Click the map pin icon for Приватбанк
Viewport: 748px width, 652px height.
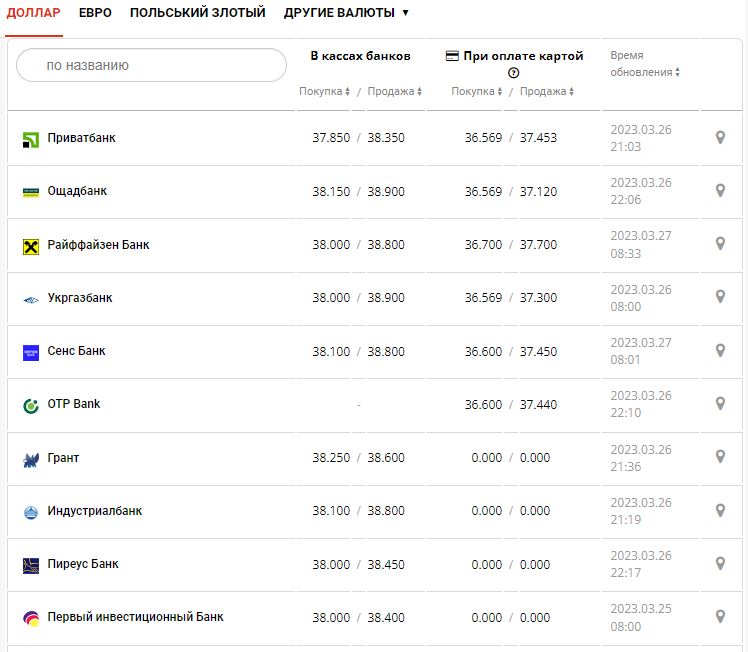pyautogui.click(x=719, y=137)
